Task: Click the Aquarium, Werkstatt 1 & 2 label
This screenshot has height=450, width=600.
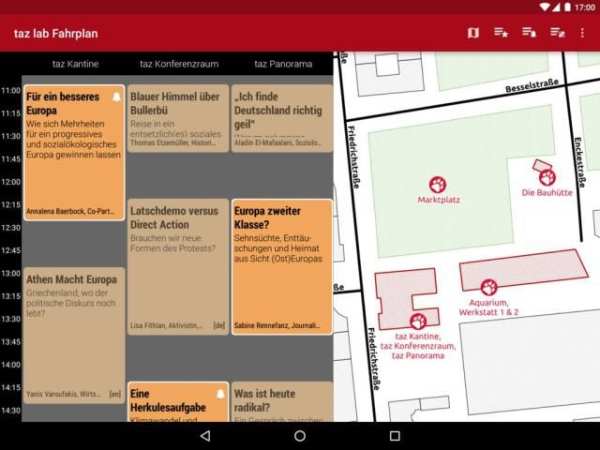Action: click(489, 307)
